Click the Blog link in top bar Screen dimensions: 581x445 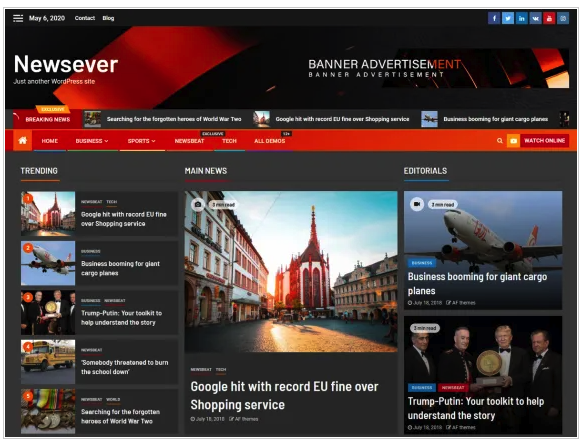point(108,18)
